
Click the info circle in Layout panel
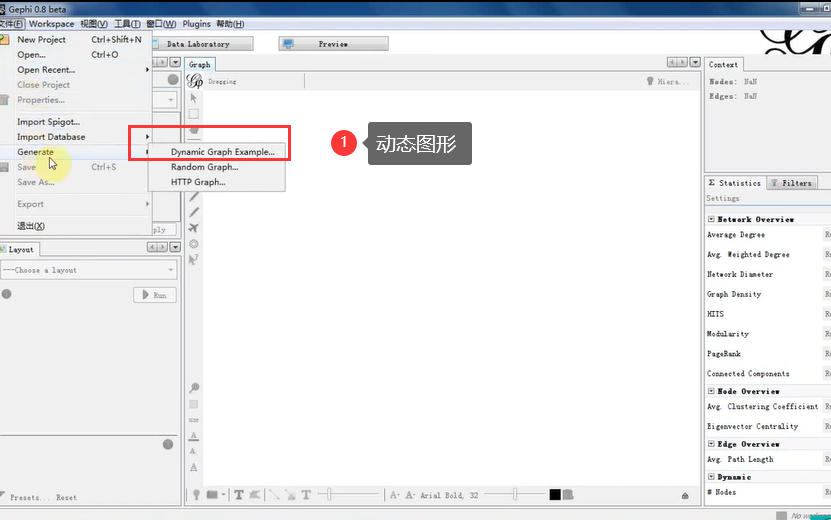(6, 294)
